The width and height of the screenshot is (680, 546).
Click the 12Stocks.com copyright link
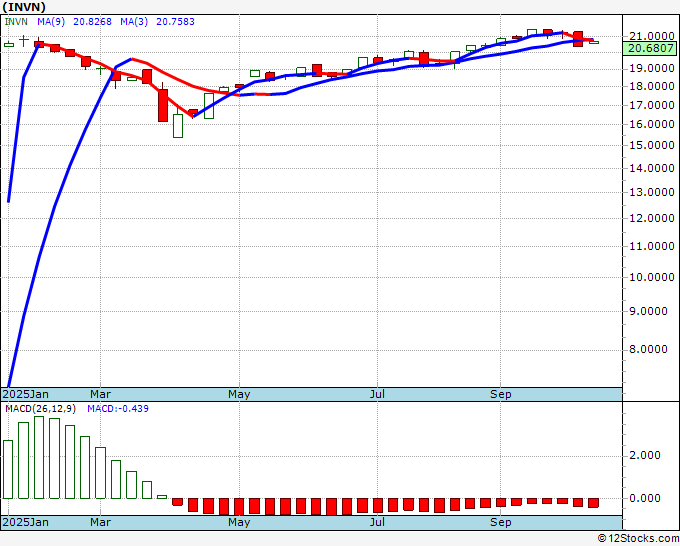638,539
